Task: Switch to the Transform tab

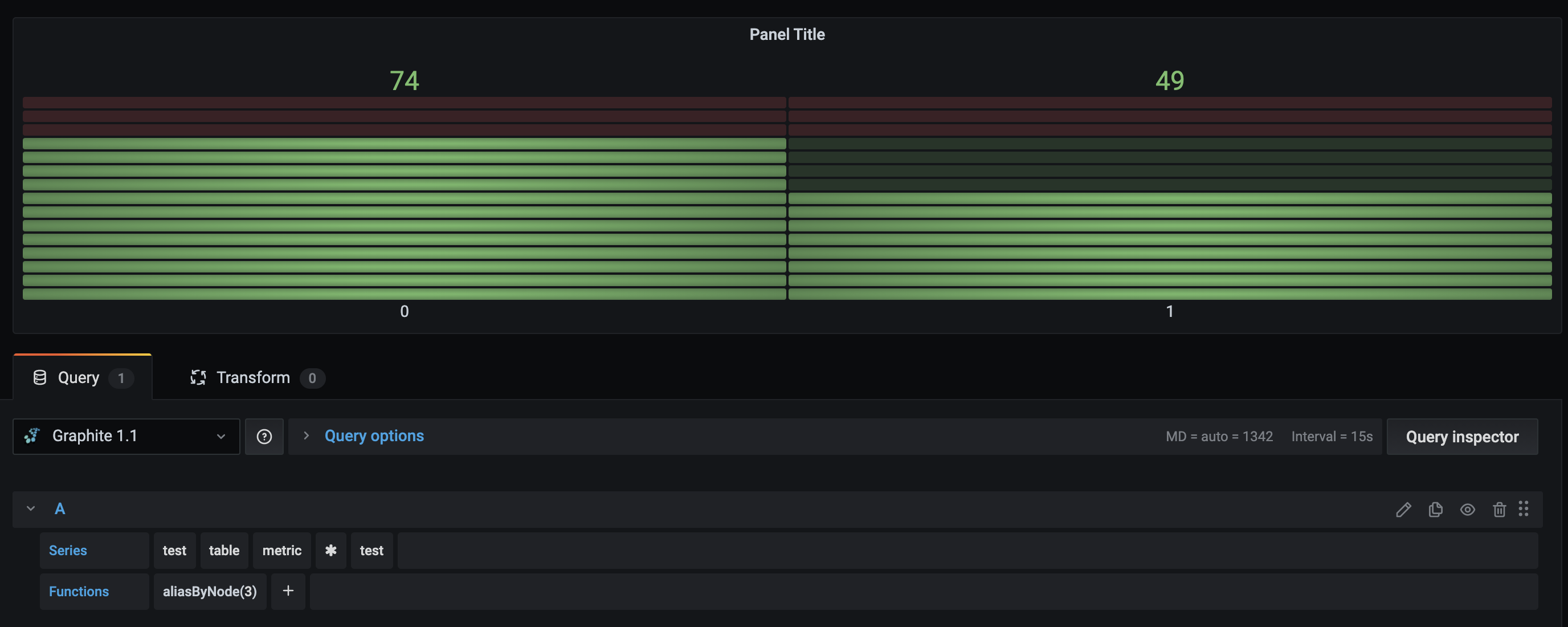Action: click(252, 377)
